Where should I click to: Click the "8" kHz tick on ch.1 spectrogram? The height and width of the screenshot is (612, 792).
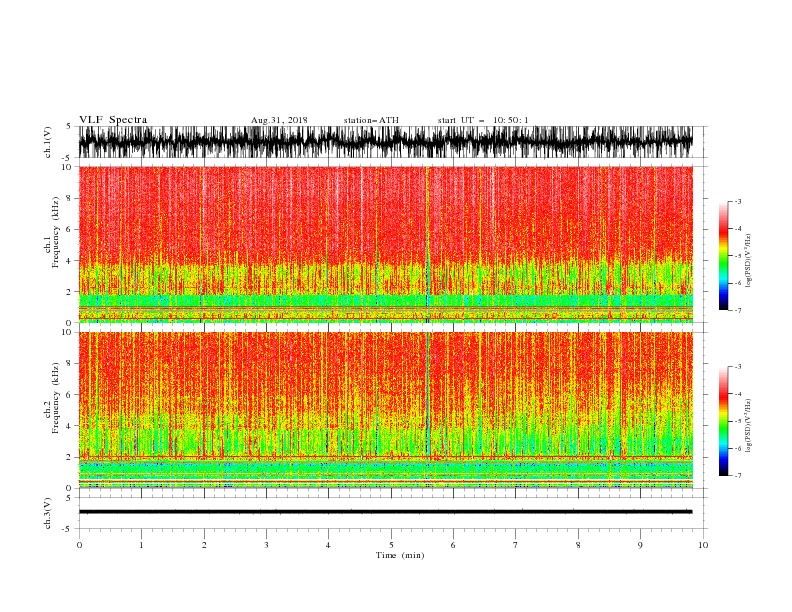click(x=70, y=198)
